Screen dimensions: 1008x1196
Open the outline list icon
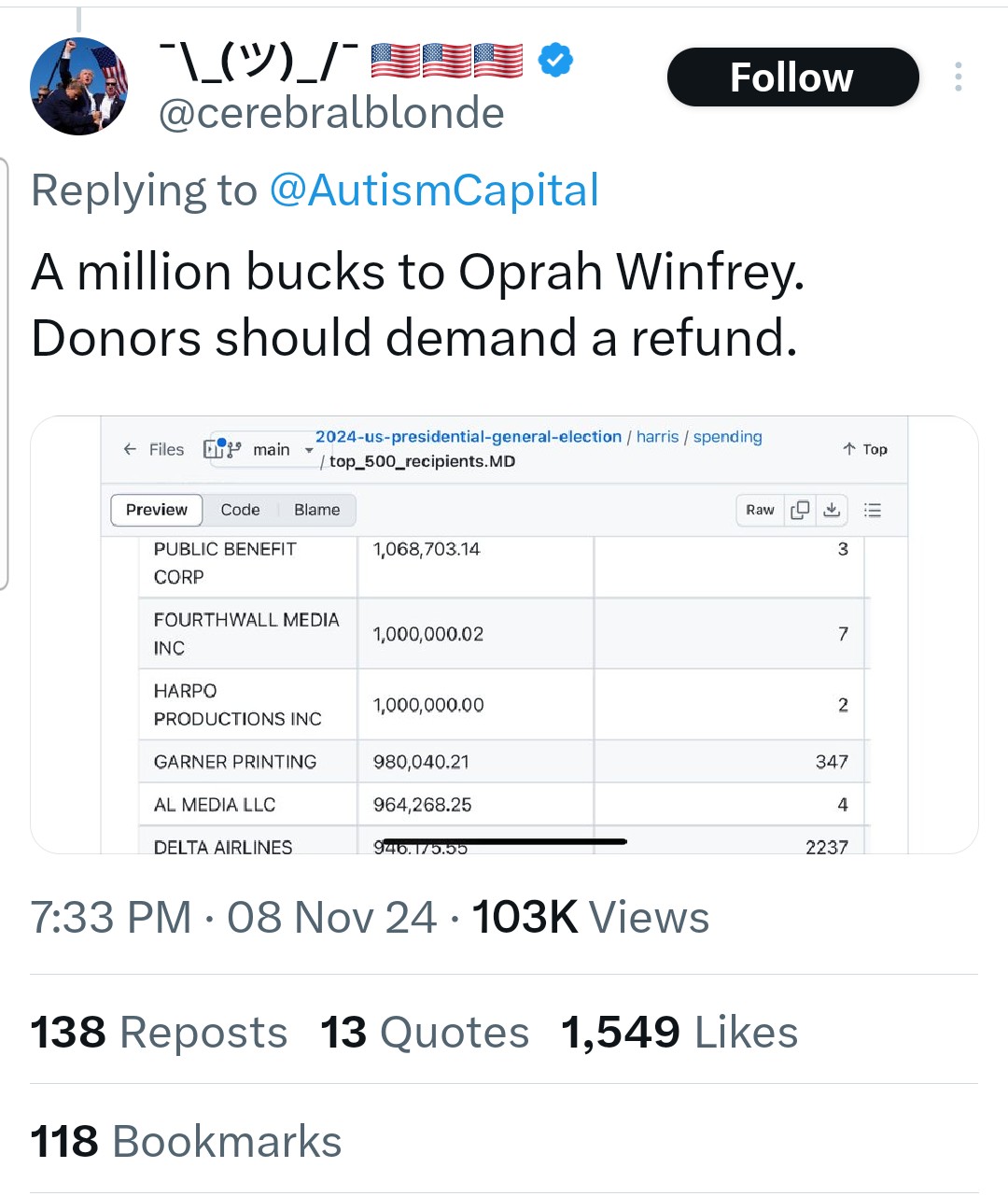coord(873,510)
